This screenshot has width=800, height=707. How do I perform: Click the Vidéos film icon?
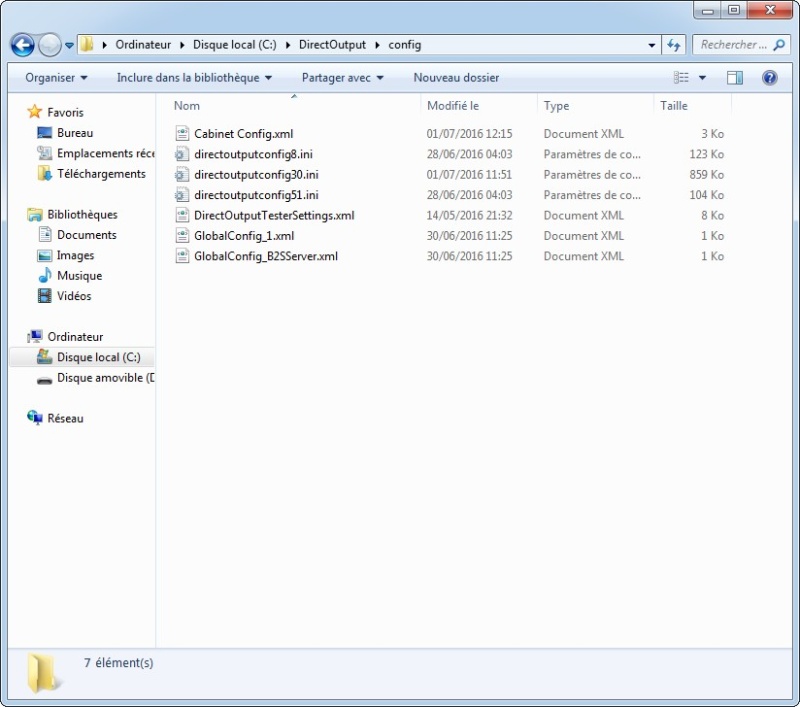pyautogui.click(x=44, y=296)
